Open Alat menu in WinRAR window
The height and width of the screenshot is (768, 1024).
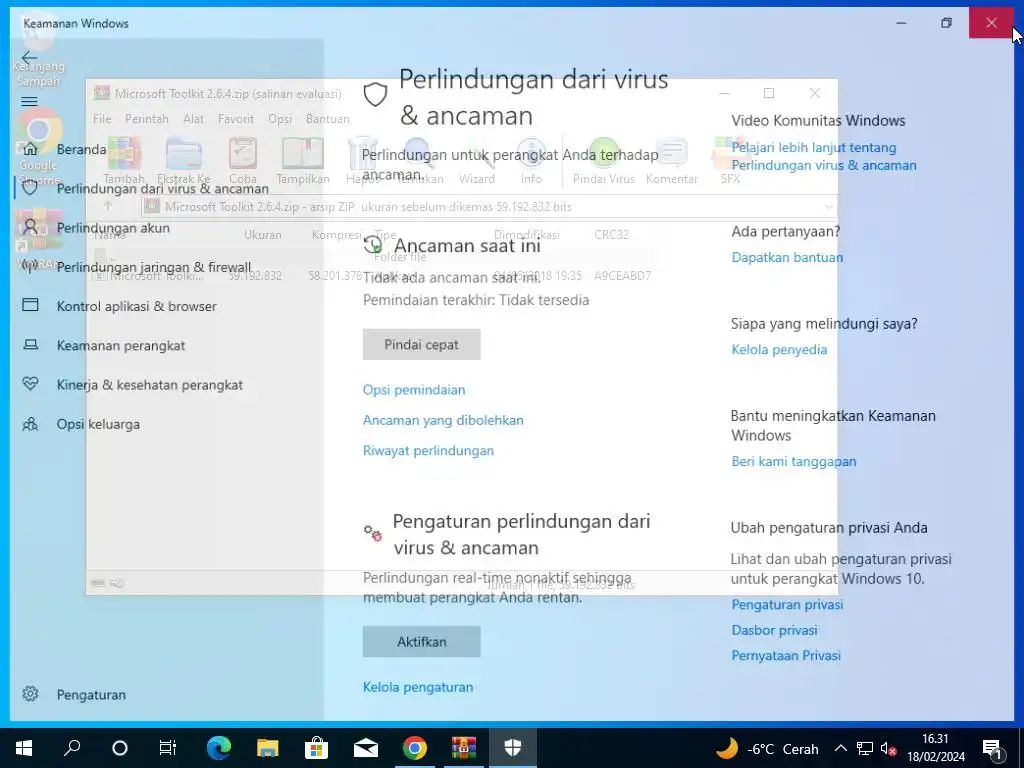point(193,119)
